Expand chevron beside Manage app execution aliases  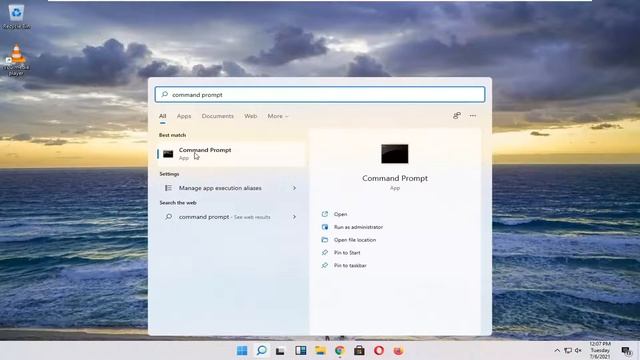(x=294, y=188)
